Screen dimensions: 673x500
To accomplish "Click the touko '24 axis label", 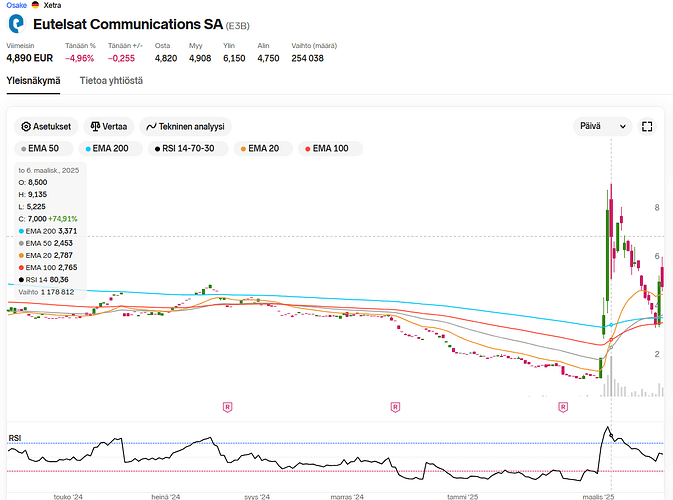I will 68,497.
